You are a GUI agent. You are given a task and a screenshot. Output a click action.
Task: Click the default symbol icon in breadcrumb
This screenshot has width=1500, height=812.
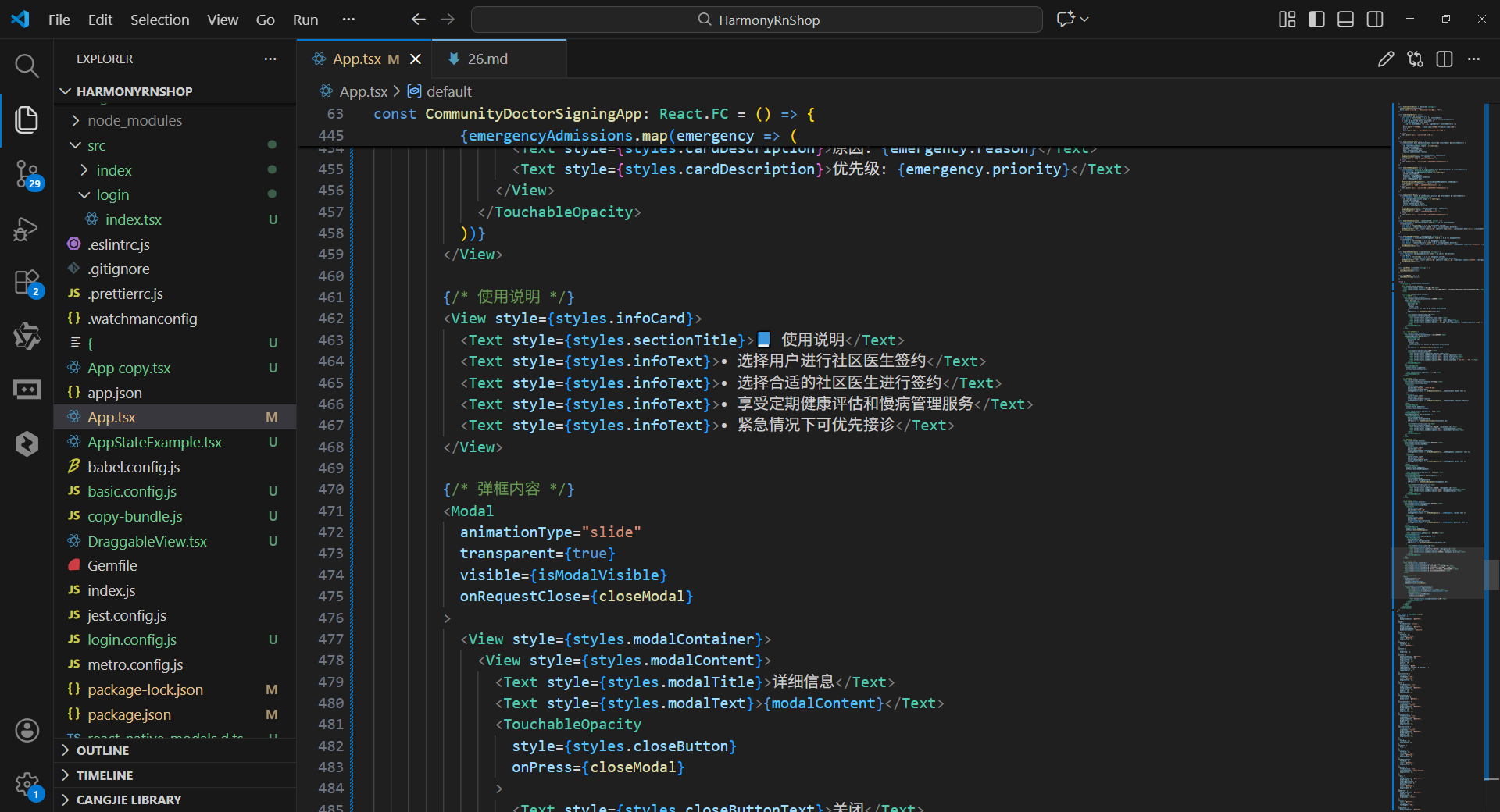click(x=414, y=91)
